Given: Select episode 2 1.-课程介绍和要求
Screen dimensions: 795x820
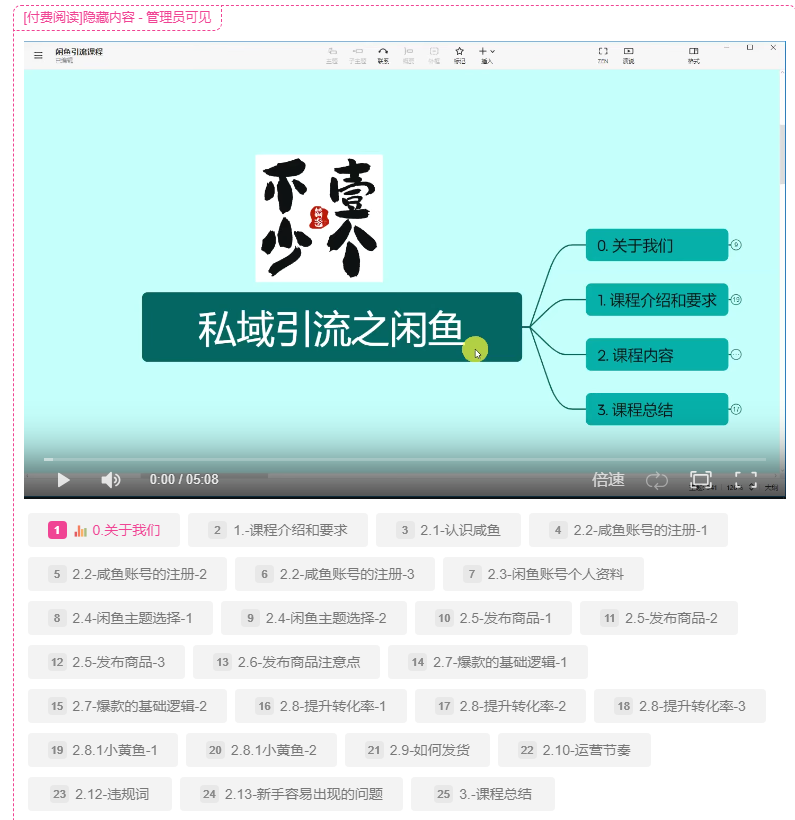Looking at the screenshot, I should [278, 530].
